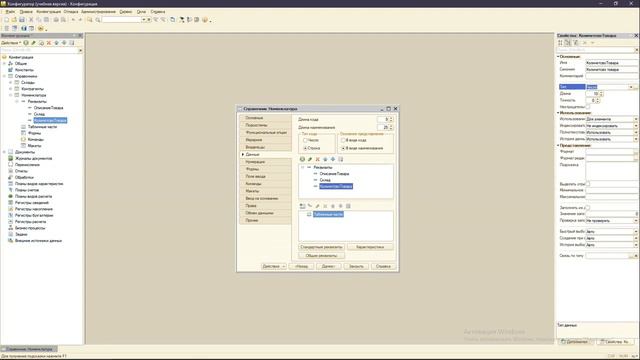640x360 pixels.
Task: Collapse the "Номенклатура" node in the configuration tree
Action: pyautogui.click(x=11, y=95)
